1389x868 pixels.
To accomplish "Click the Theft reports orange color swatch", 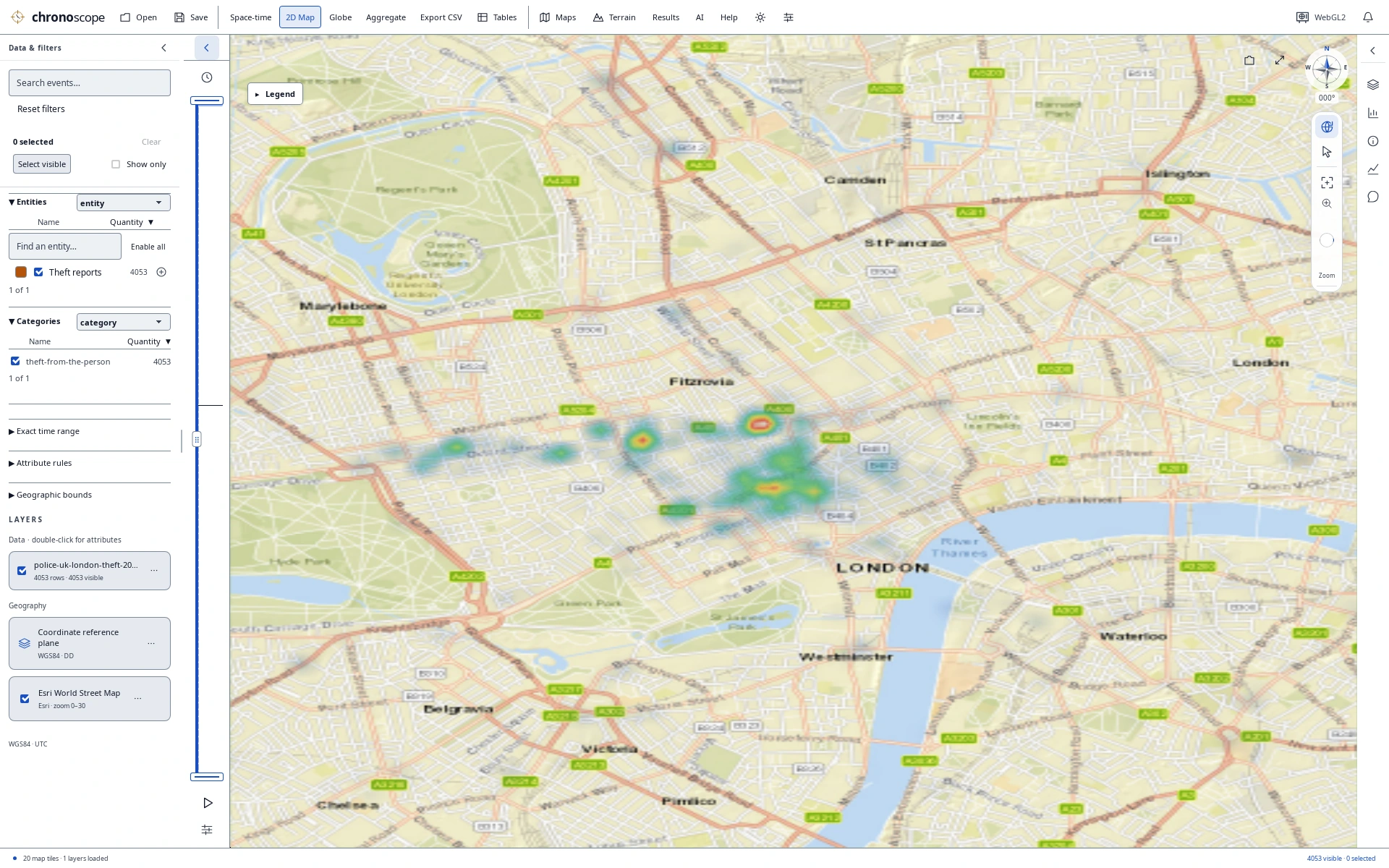I will tap(21, 272).
